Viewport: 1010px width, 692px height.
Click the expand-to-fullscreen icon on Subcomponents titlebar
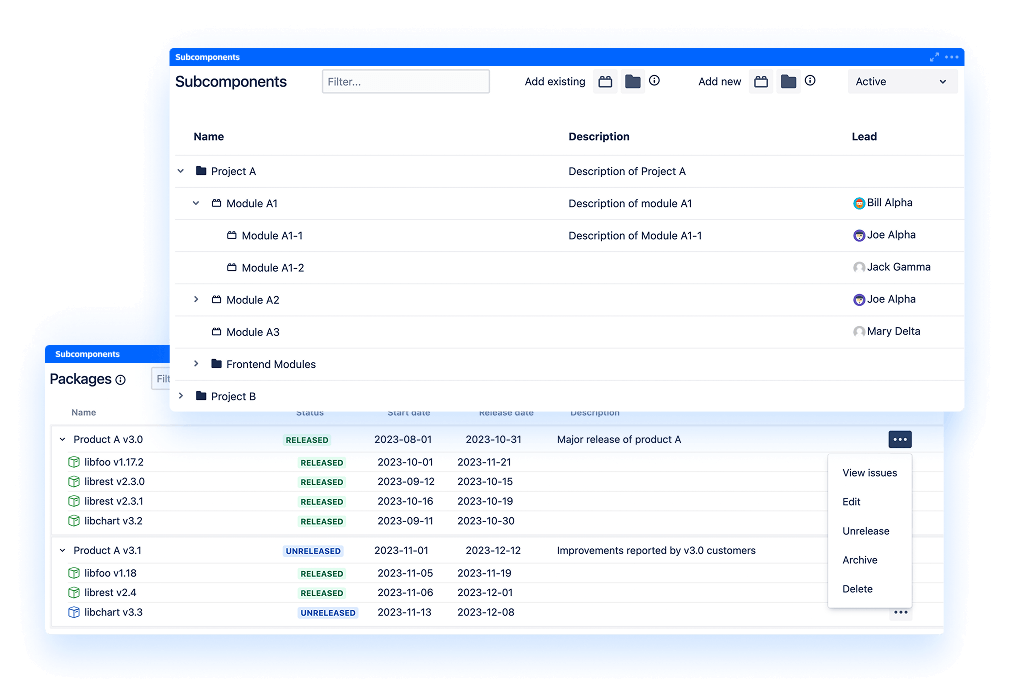pos(934,57)
